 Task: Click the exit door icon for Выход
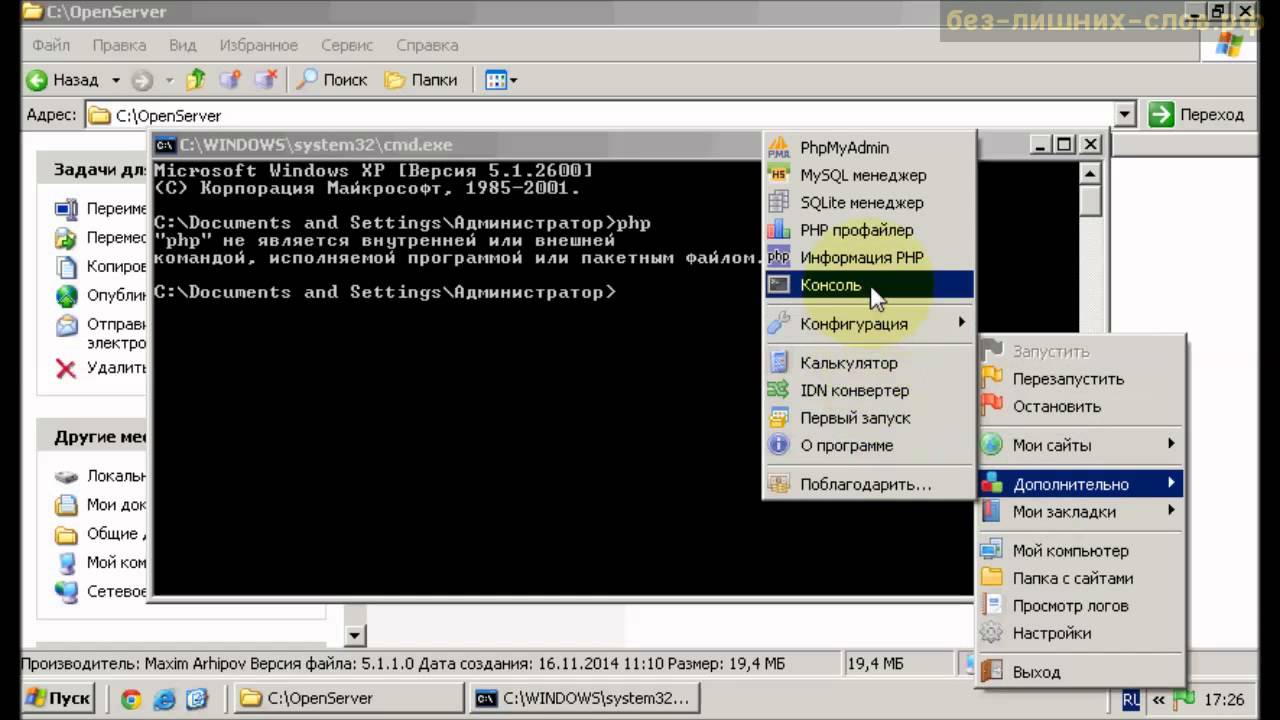pyautogui.click(x=991, y=672)
